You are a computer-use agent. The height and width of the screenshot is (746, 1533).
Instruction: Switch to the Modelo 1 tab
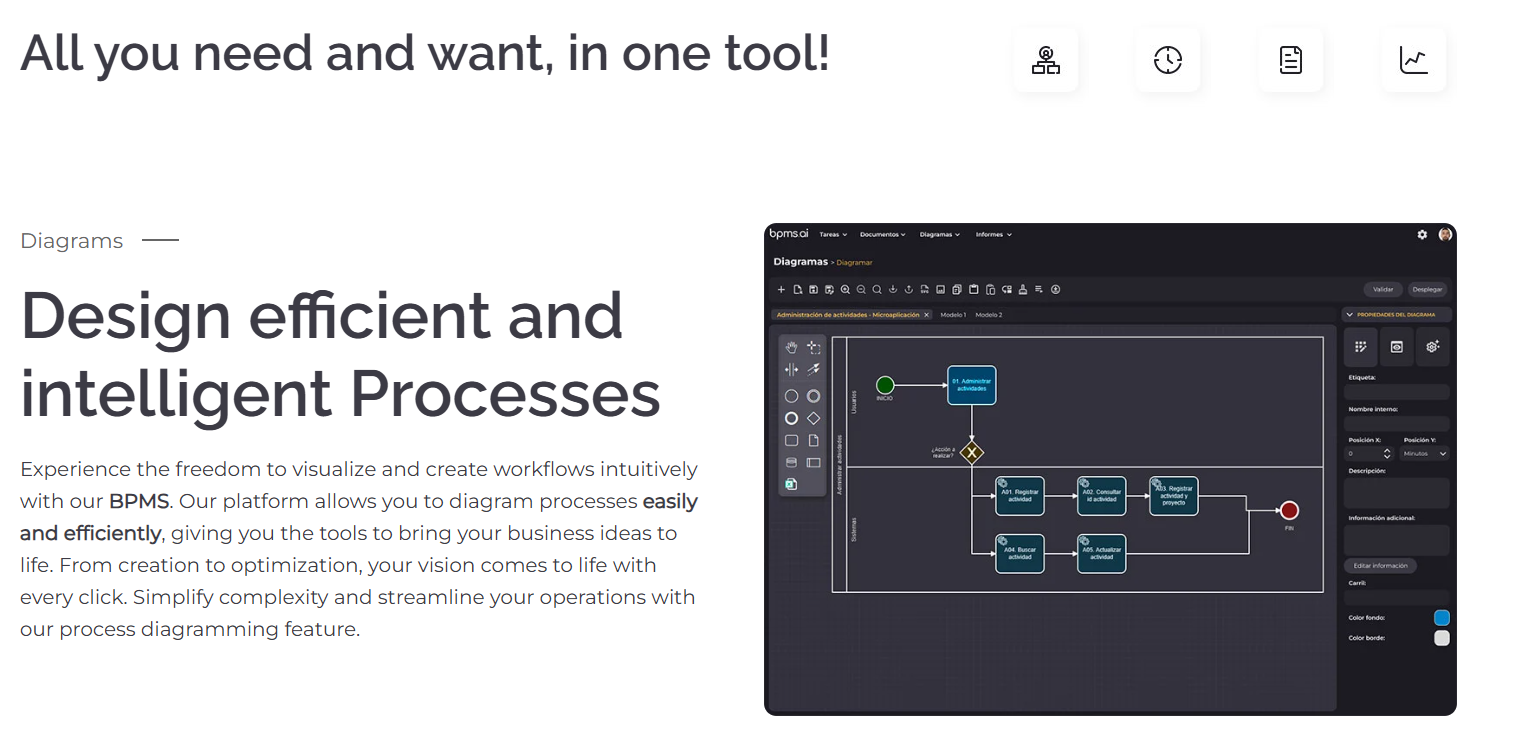953,315
